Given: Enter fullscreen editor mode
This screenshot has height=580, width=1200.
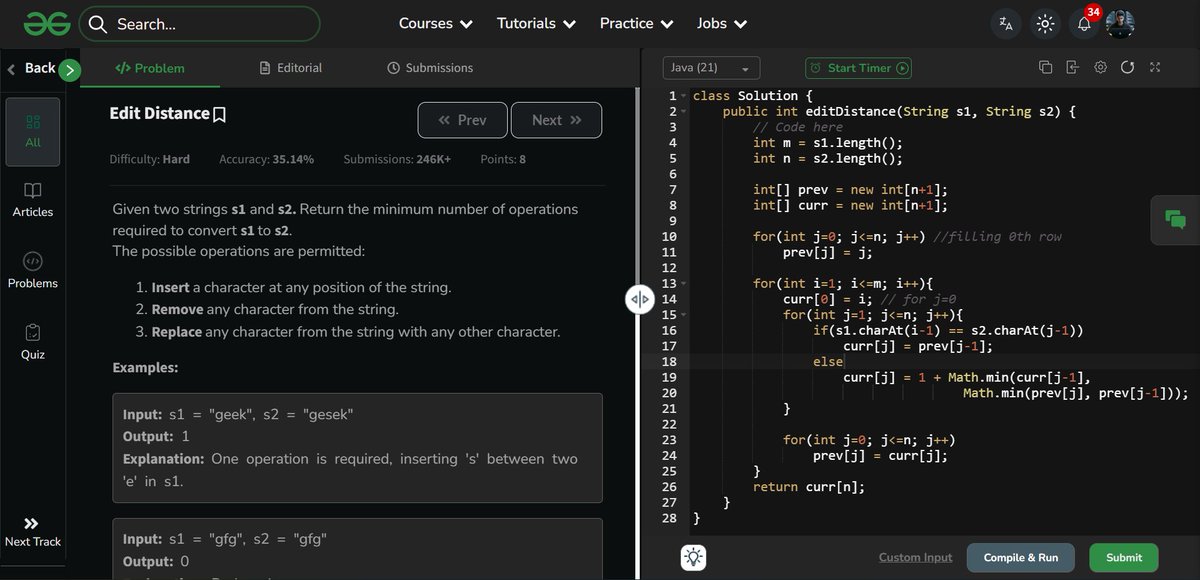Looking at the screenshot, I should (1154, 66).
